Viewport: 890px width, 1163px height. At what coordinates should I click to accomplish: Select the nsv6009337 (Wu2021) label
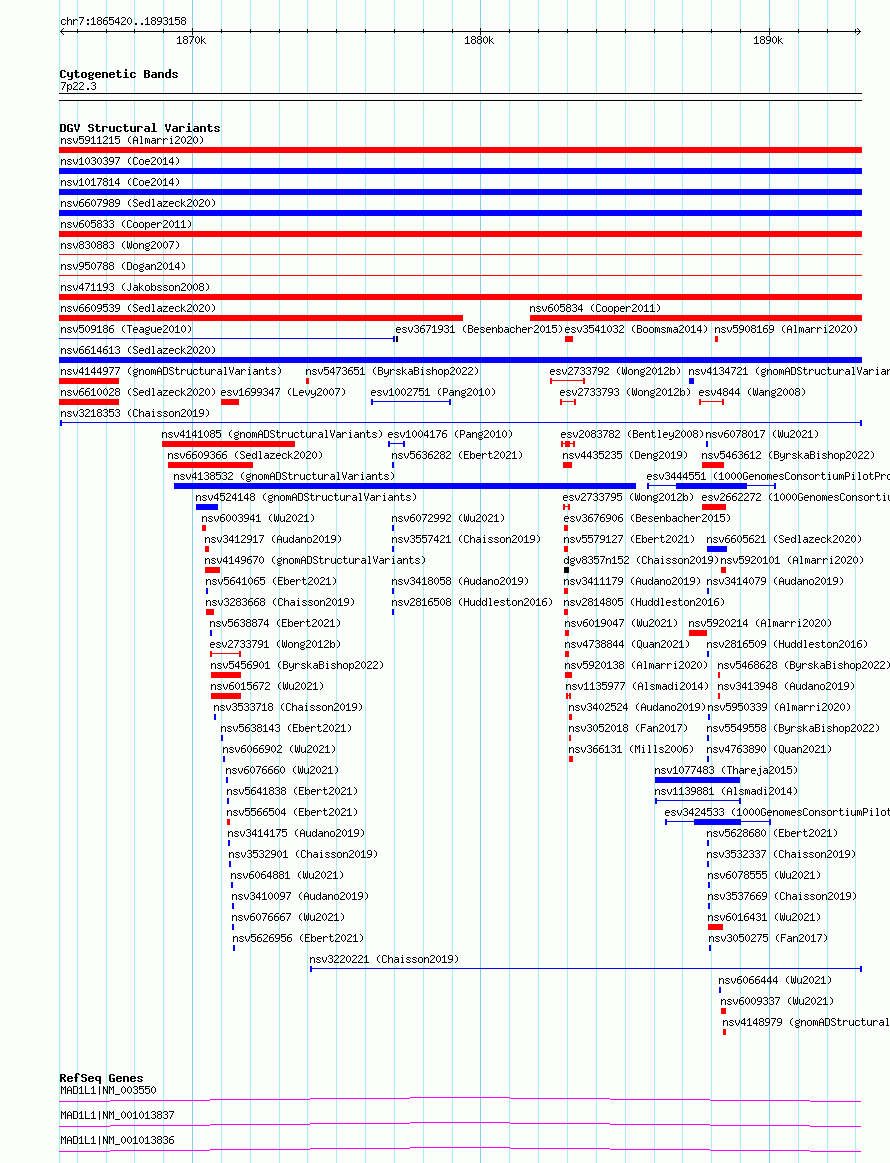click(777, 1001)
